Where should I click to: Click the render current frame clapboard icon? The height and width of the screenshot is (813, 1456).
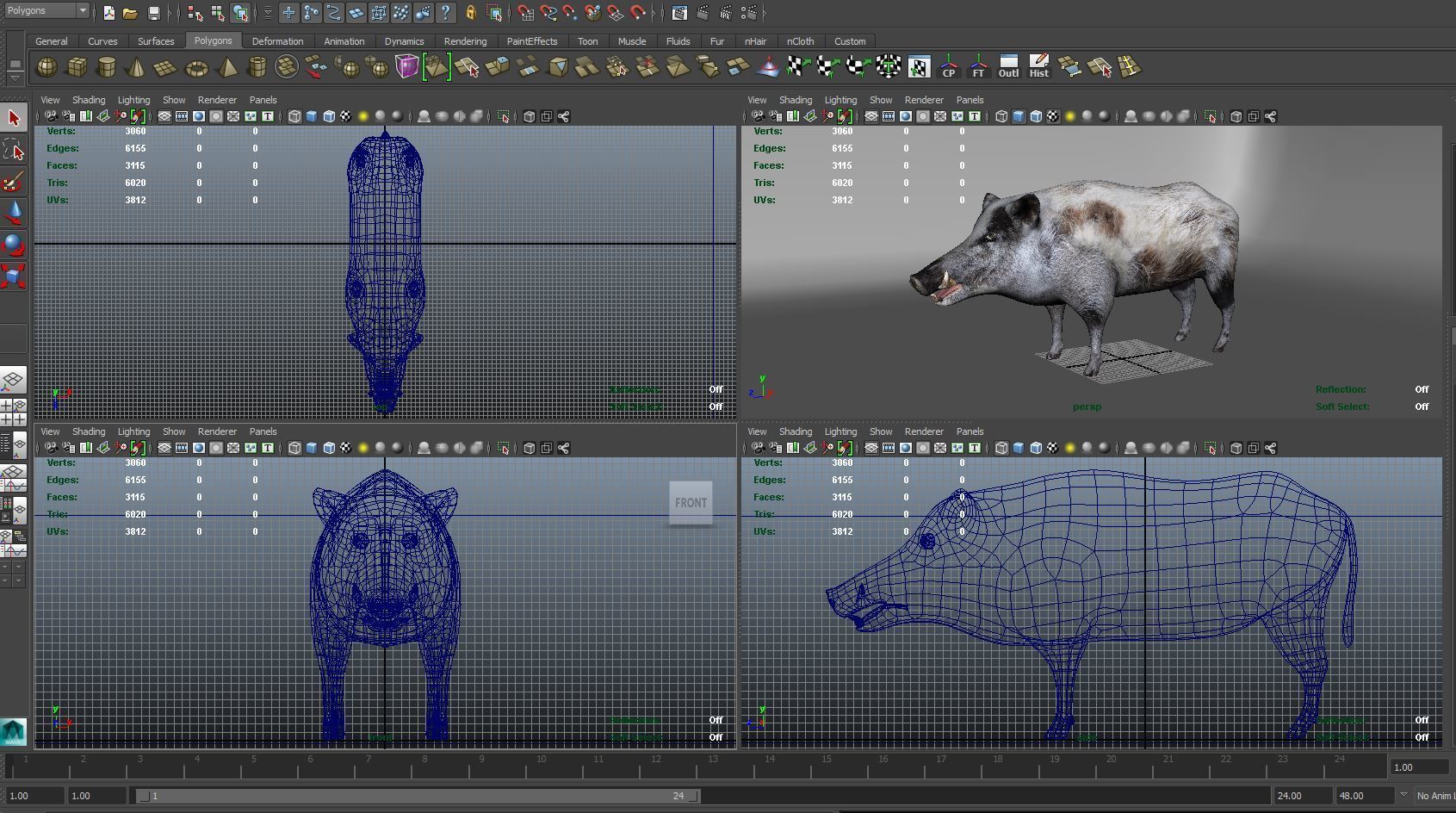[x=703, y=13]
